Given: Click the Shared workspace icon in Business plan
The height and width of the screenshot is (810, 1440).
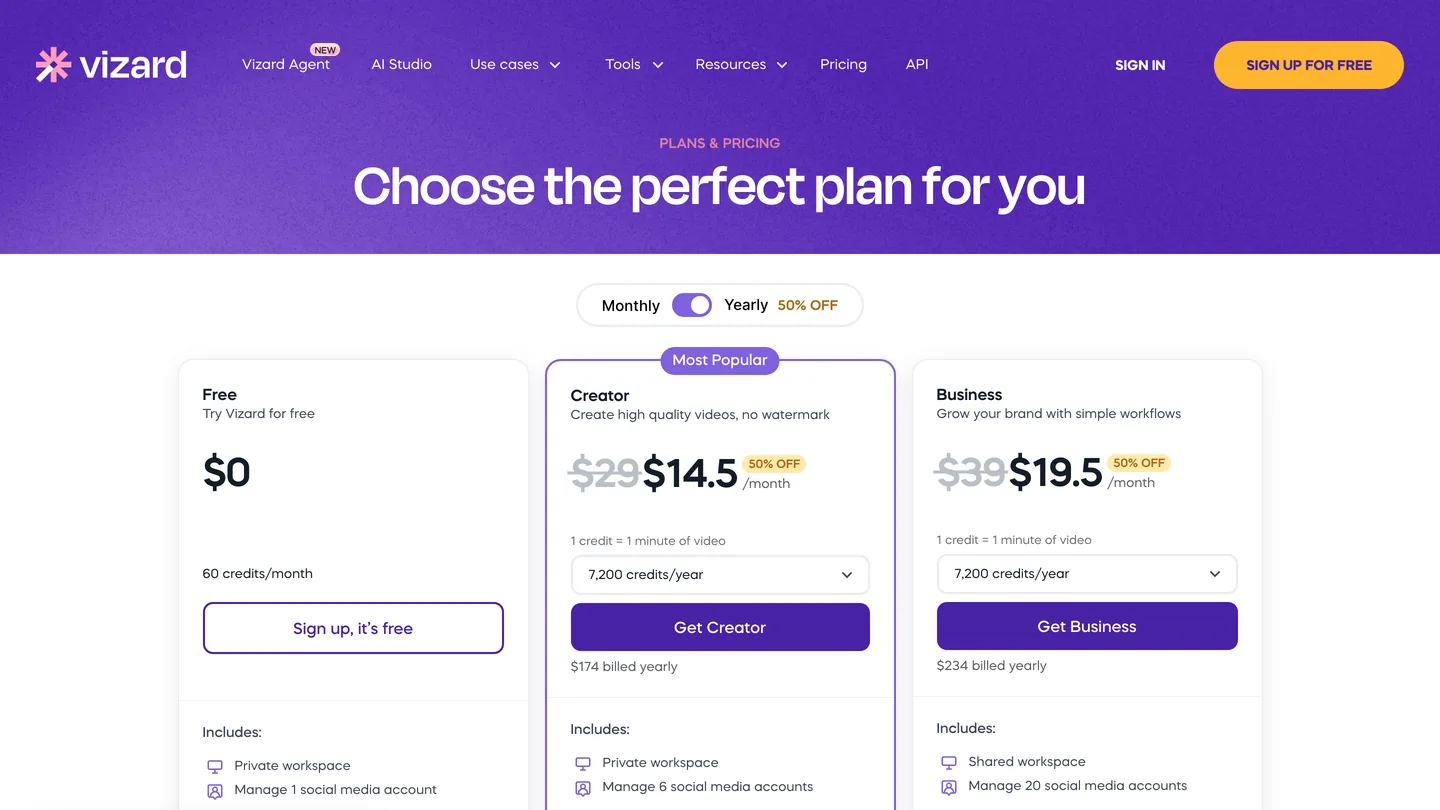Looking at the screenshot, I should pyautogui.click(x=948, y=762).
